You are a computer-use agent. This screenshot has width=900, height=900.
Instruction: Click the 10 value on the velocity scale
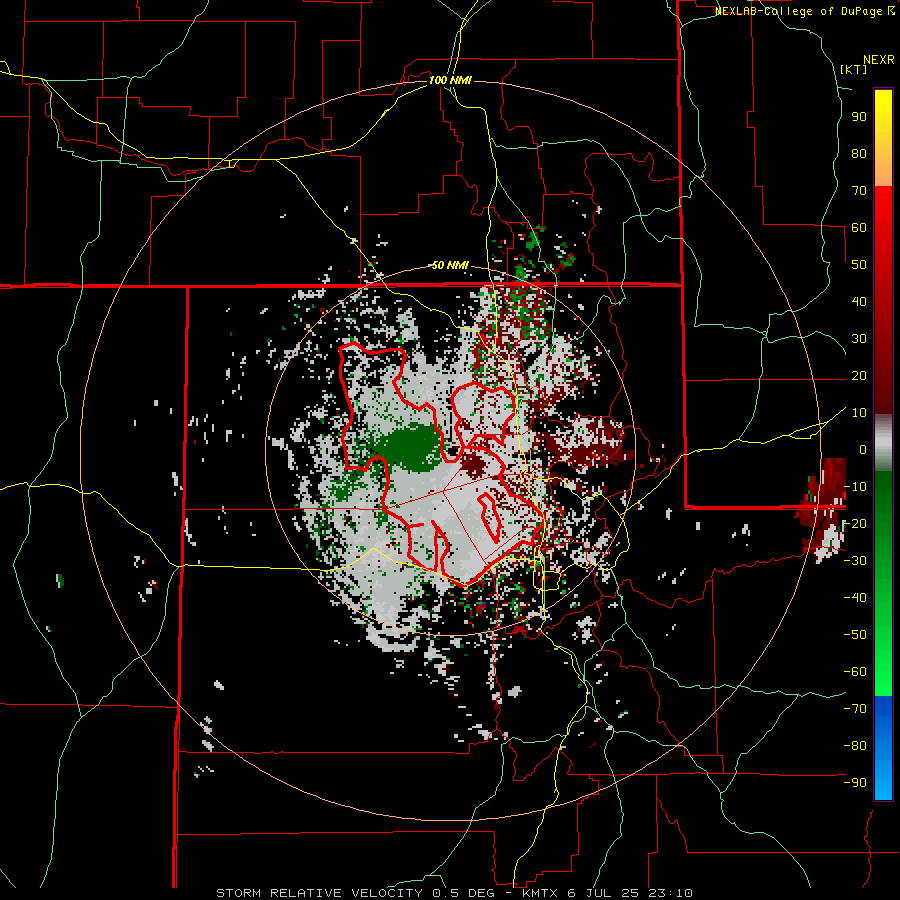pos(859,413)
